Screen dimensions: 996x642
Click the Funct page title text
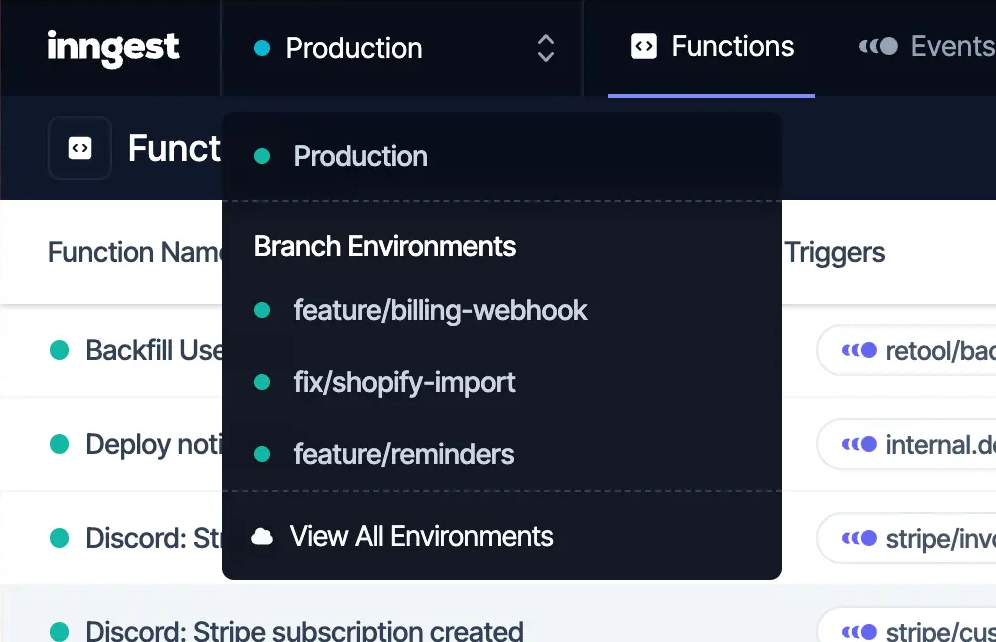point(174,148)
